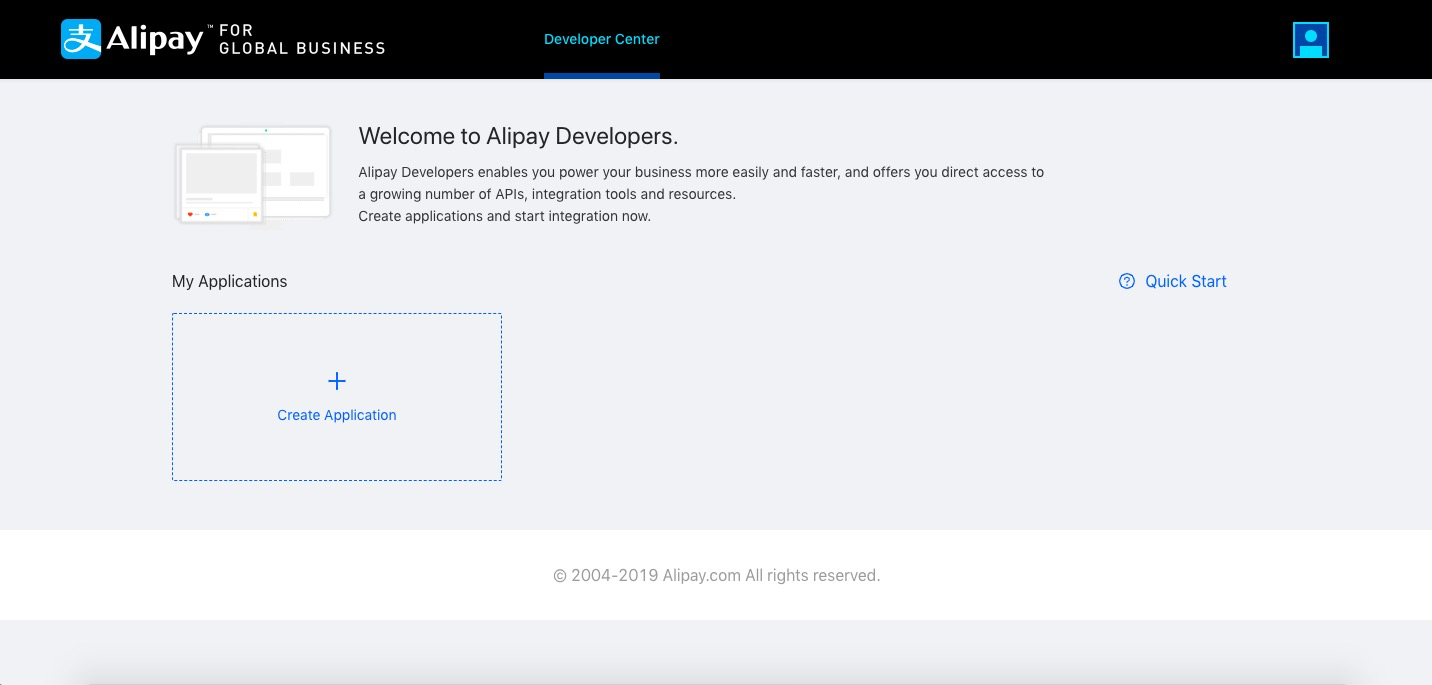Click the plus icon to add application
The height and width of the screenshot is (685, 1432).
tap(337, 381)
